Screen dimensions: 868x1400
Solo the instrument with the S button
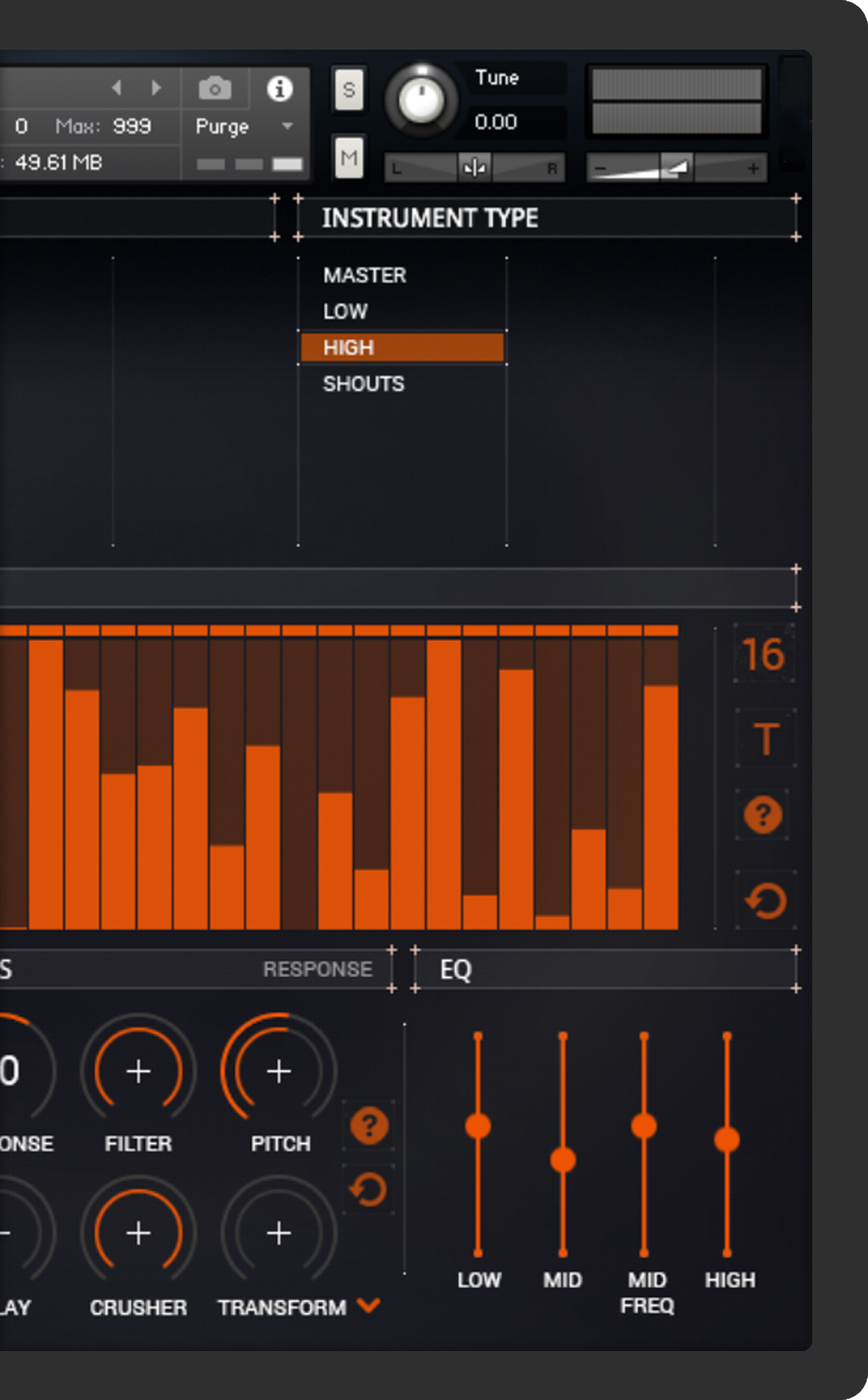point(349,90)
